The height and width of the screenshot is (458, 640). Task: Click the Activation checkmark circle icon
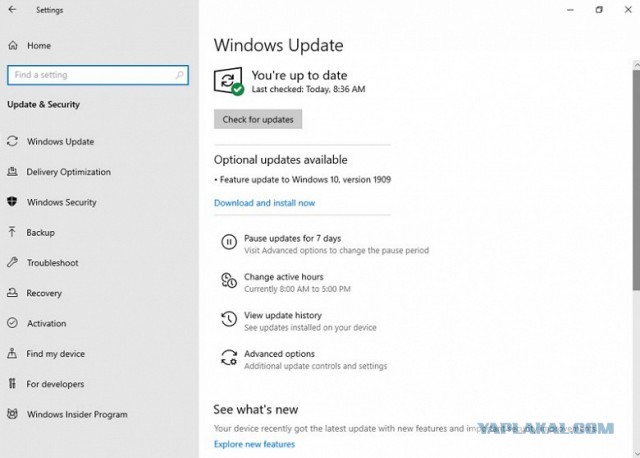pos(12,323)
